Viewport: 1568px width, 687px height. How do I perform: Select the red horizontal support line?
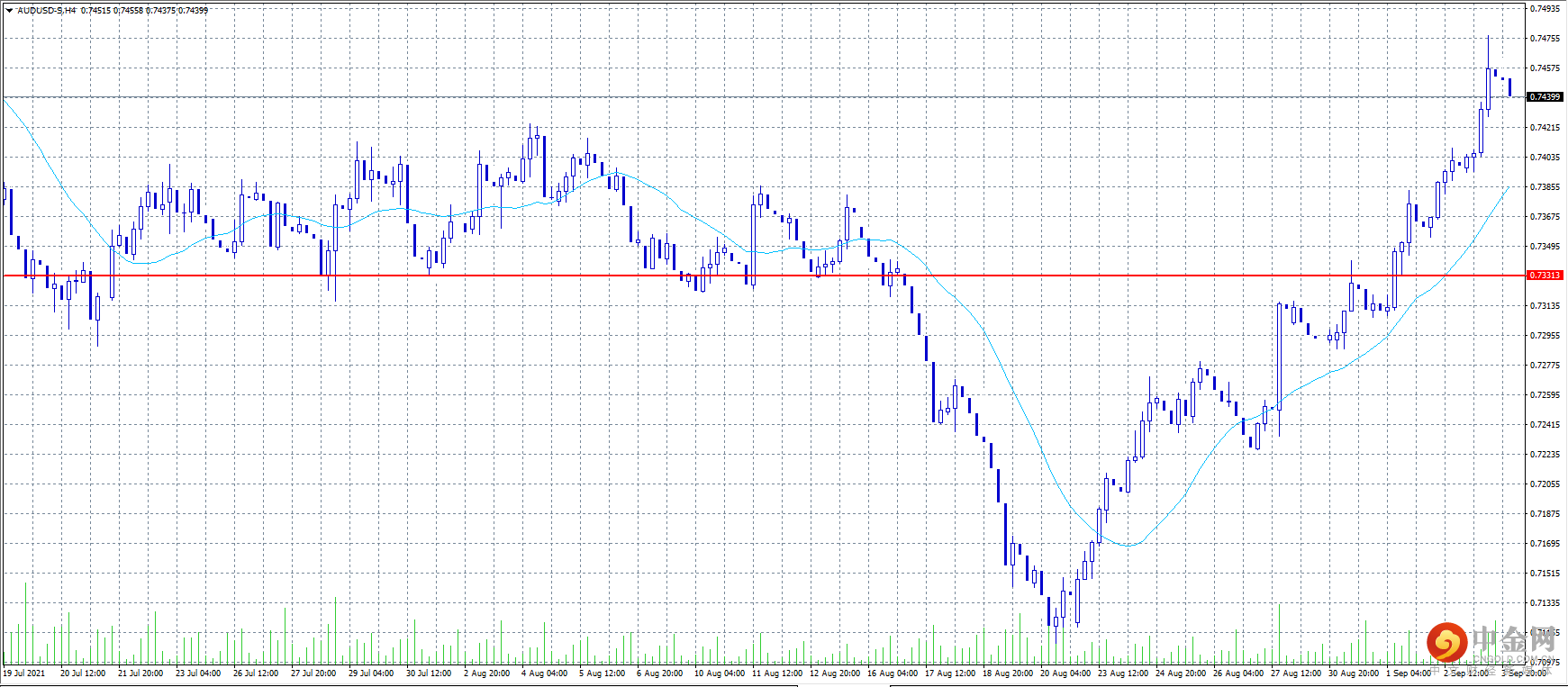click(x=764, y=276)
